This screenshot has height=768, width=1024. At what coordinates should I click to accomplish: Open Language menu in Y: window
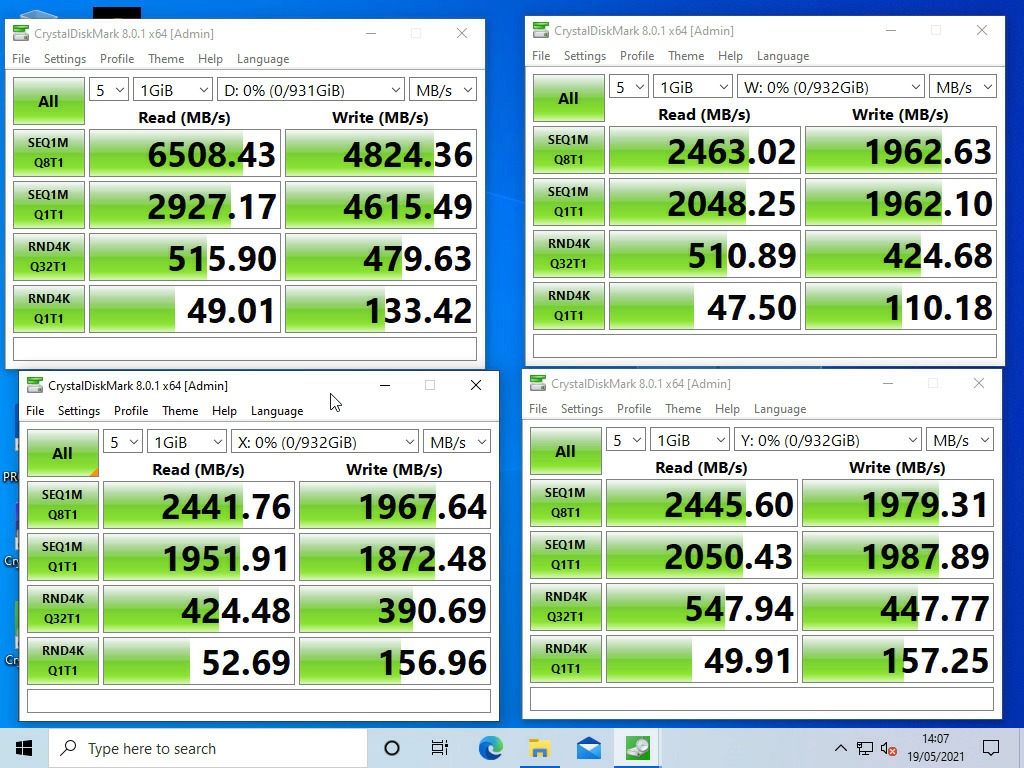(780, 409)
